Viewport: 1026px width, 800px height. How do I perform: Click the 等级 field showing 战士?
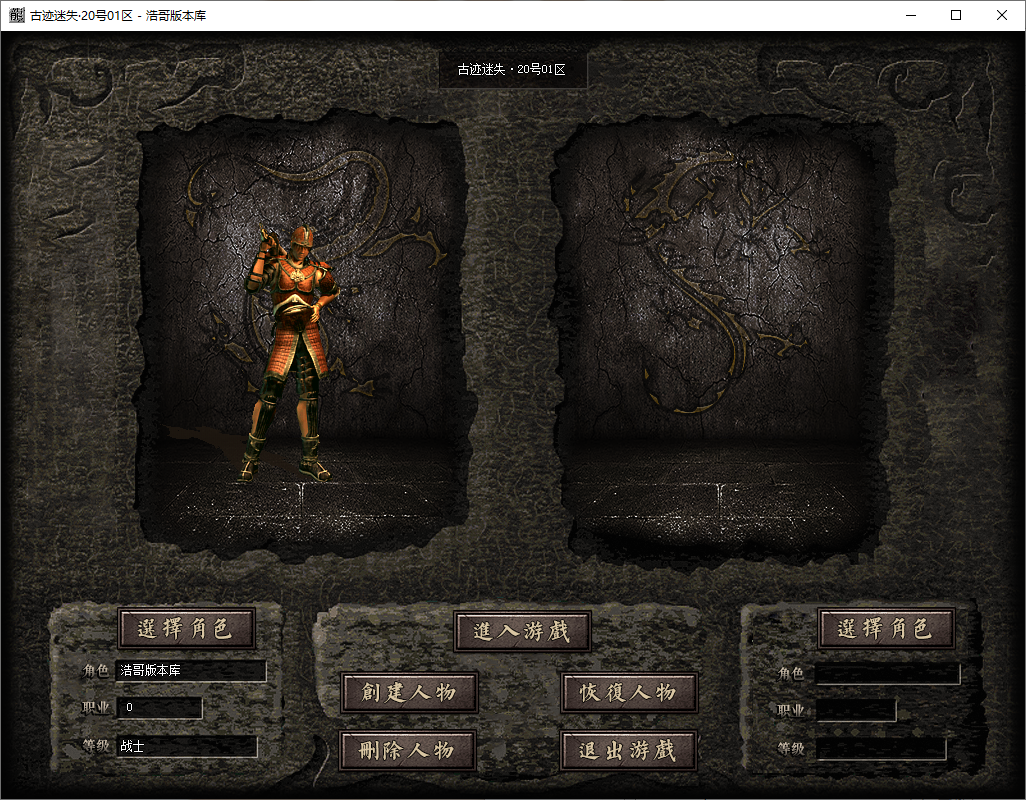tap(186, 747)
